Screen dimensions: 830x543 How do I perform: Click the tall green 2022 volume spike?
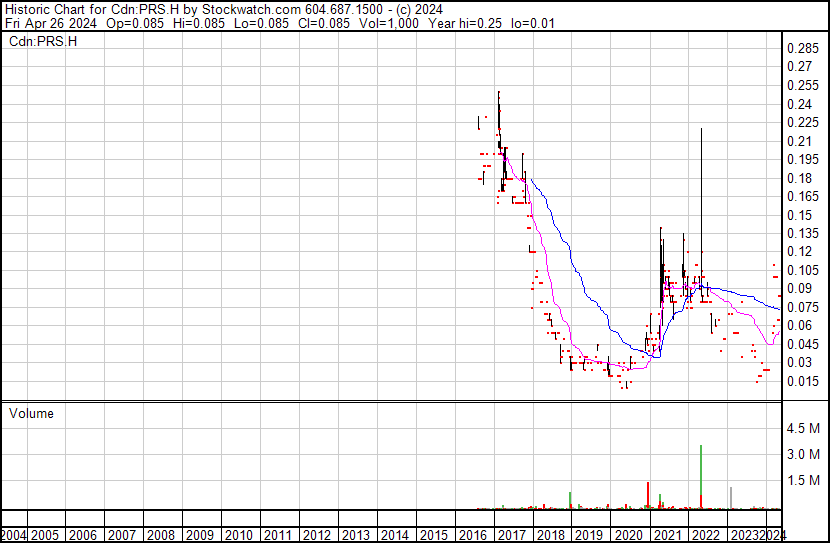(x=701, y=470)
